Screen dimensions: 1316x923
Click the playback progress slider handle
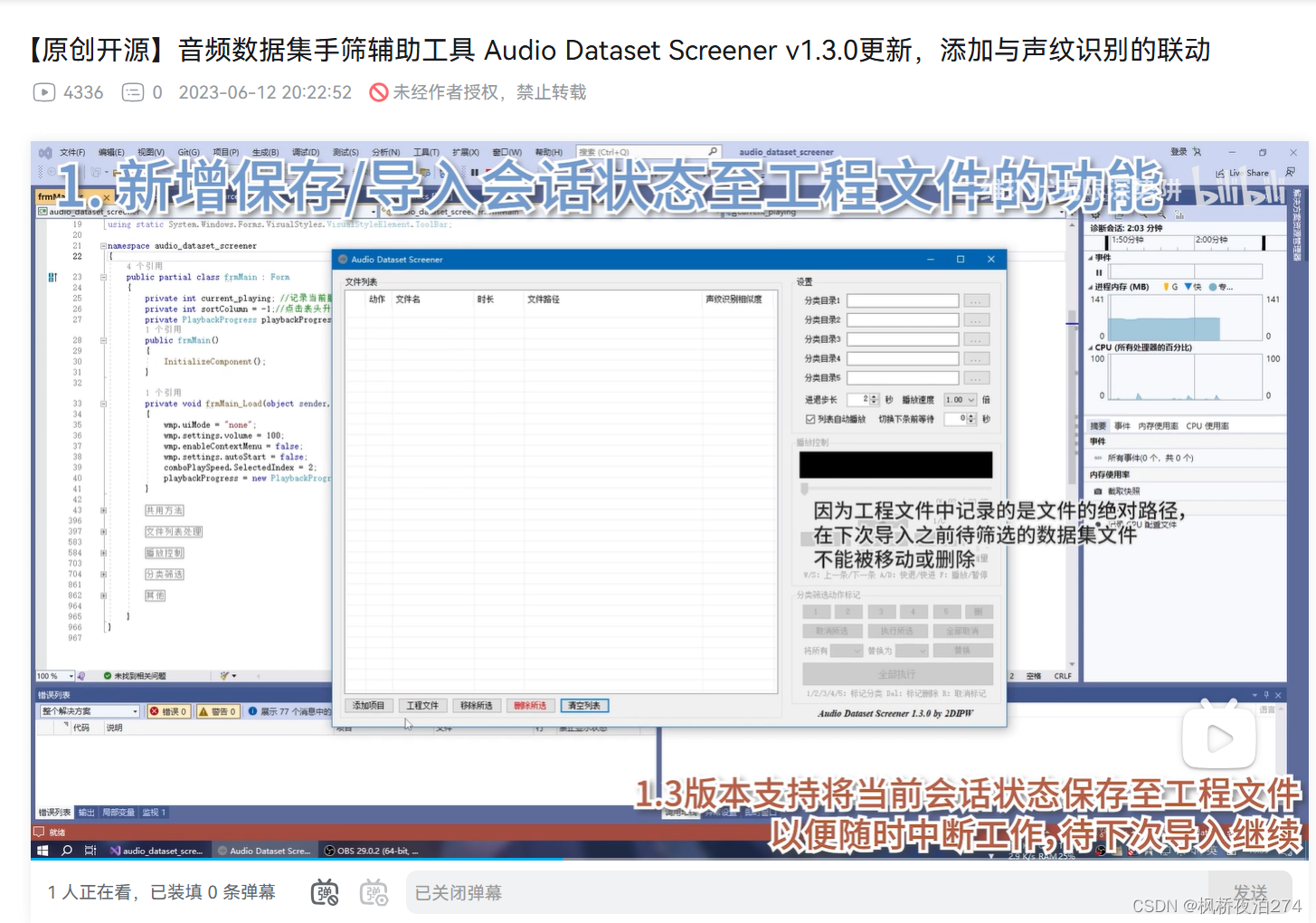point(804,489)
